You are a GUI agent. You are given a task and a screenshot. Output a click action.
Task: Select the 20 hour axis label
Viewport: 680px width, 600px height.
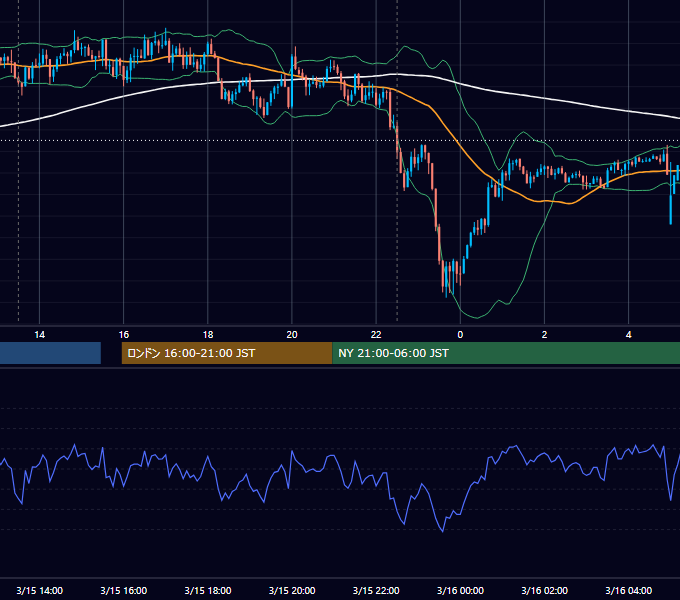coord(292,335)
